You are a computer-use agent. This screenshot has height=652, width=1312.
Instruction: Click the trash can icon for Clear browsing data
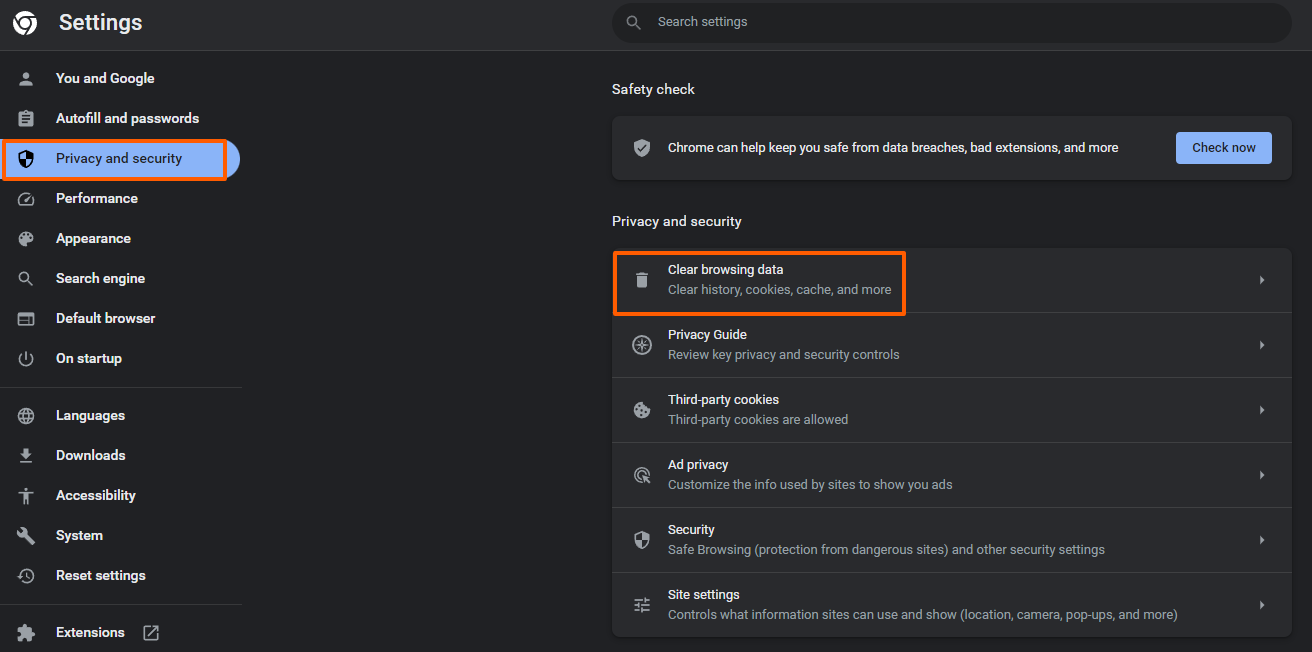pos(642,280)
